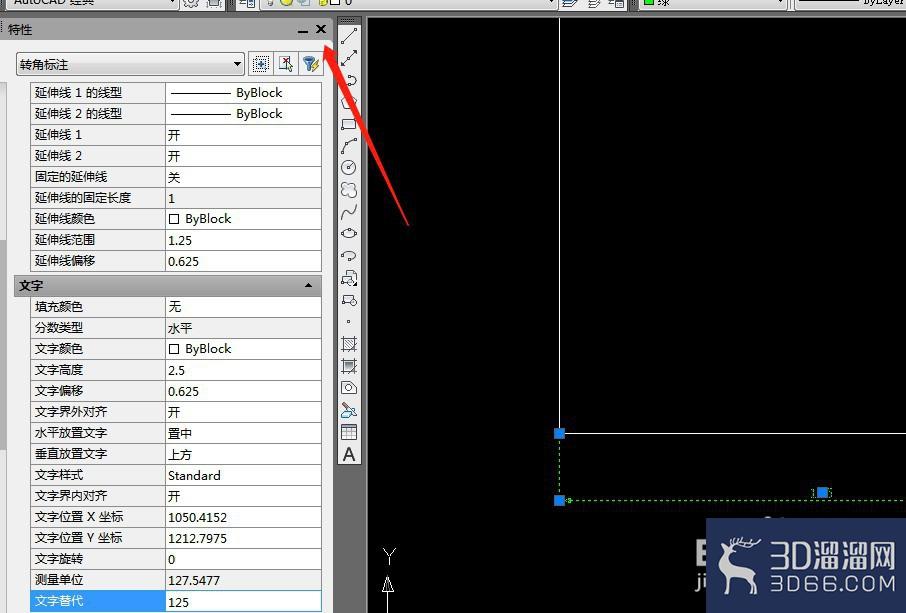Change 固定的延伸线 value 关
Screen dimensions: 906x613
(243, 177)
